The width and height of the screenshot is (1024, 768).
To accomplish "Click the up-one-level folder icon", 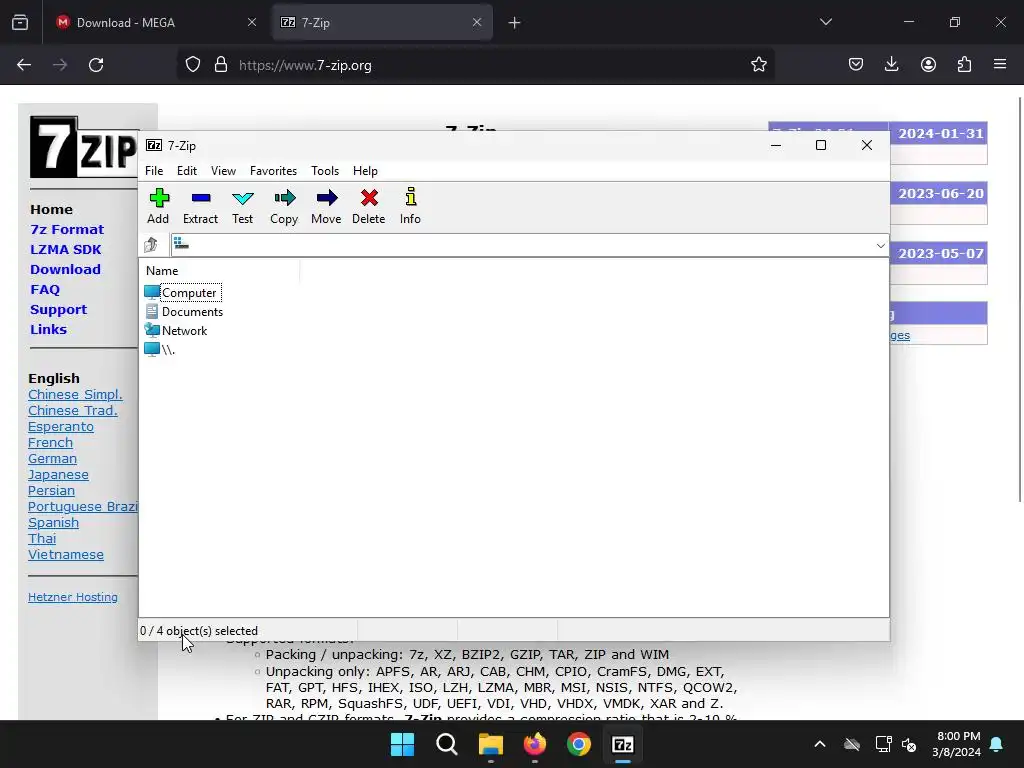I will click(x=151, y=245).
